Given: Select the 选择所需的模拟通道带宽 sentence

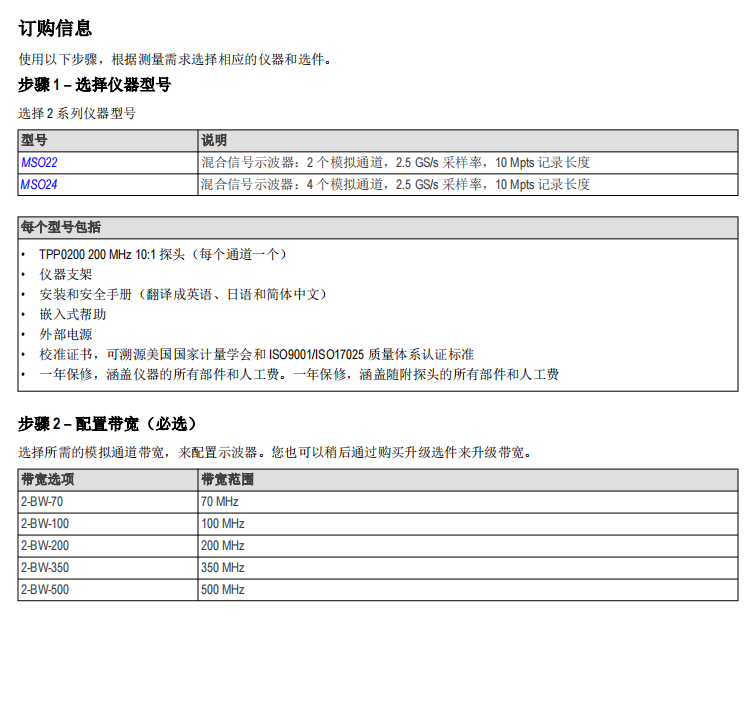Looking at the screenshot, I should [275, 452].
